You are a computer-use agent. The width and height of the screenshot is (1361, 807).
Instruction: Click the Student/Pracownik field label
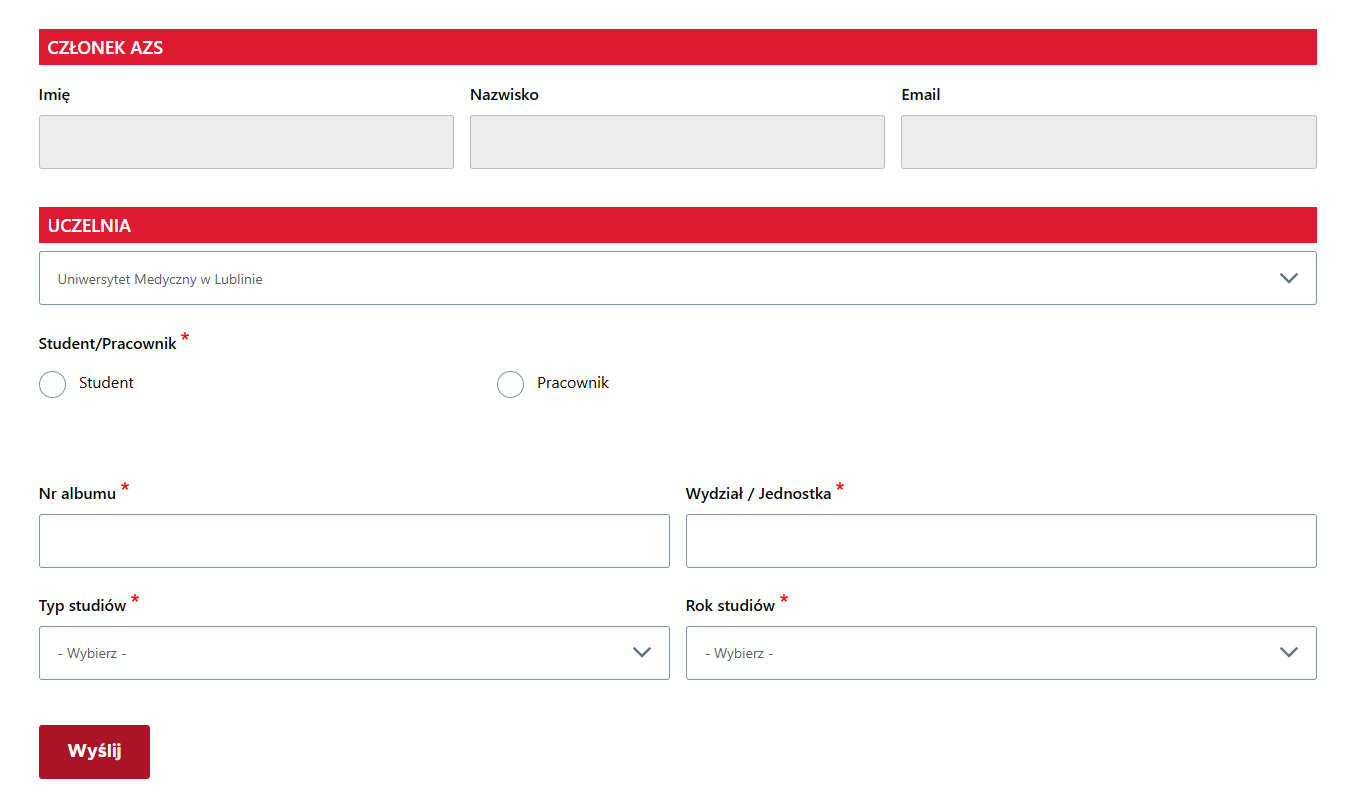pyautogui.click(x=108, y=344)
